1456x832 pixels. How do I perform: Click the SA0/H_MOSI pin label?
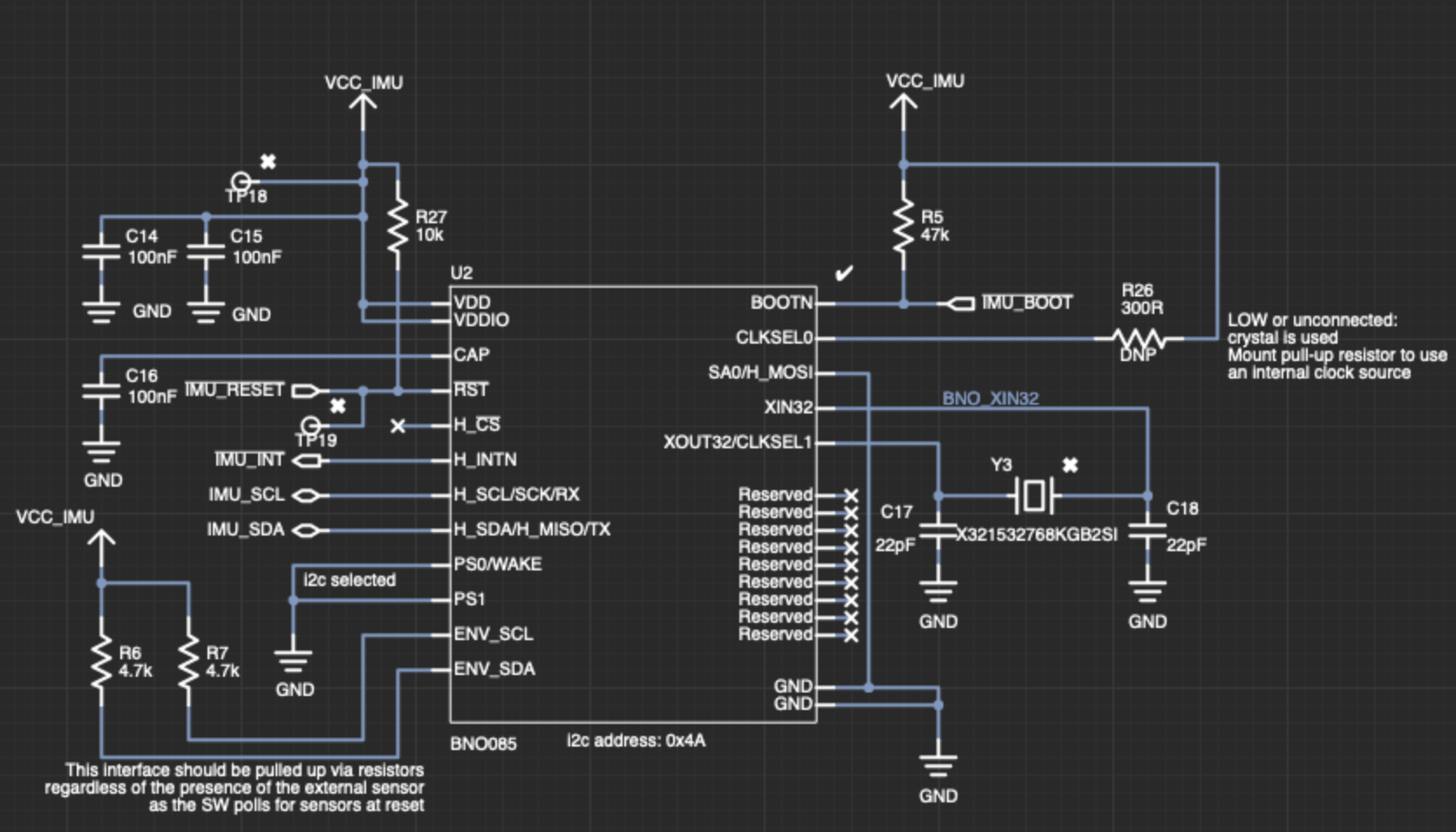click(x=760, y=372)
